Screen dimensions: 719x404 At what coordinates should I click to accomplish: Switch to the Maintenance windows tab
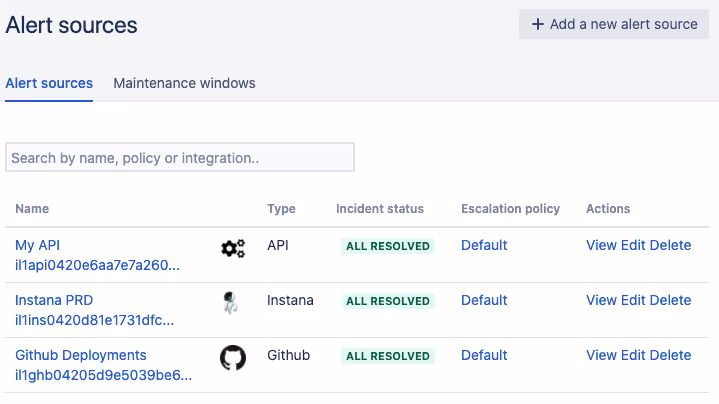click(184, 83)
